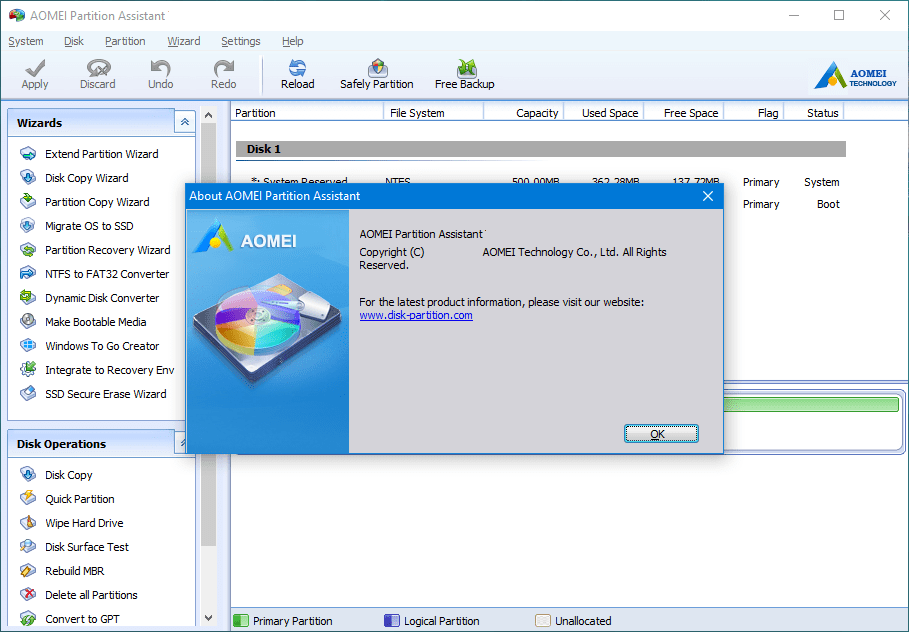
Task: Click the Disk Copy Wizard icon
Action: [28, 177]
